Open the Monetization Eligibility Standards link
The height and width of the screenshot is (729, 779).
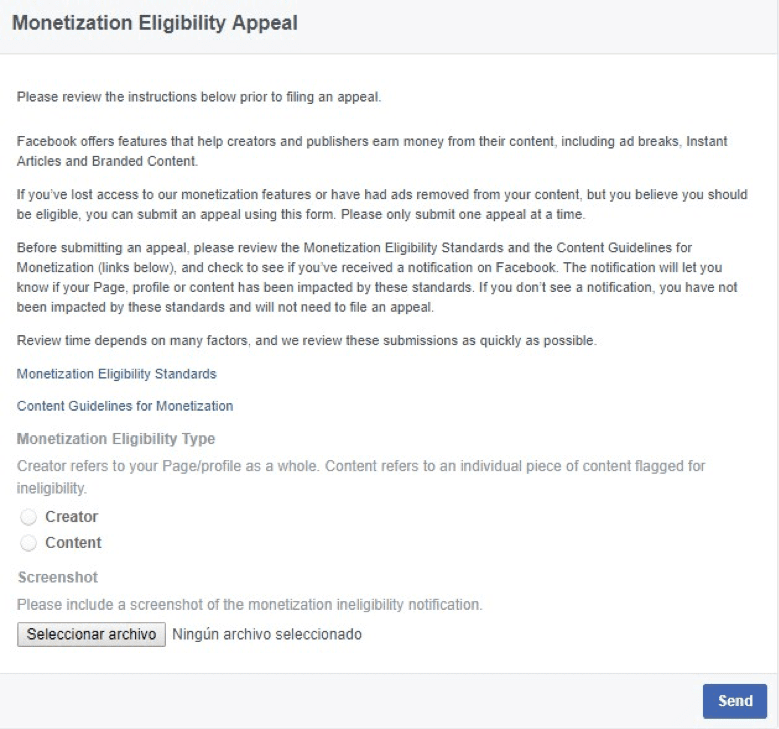[116, 374]
